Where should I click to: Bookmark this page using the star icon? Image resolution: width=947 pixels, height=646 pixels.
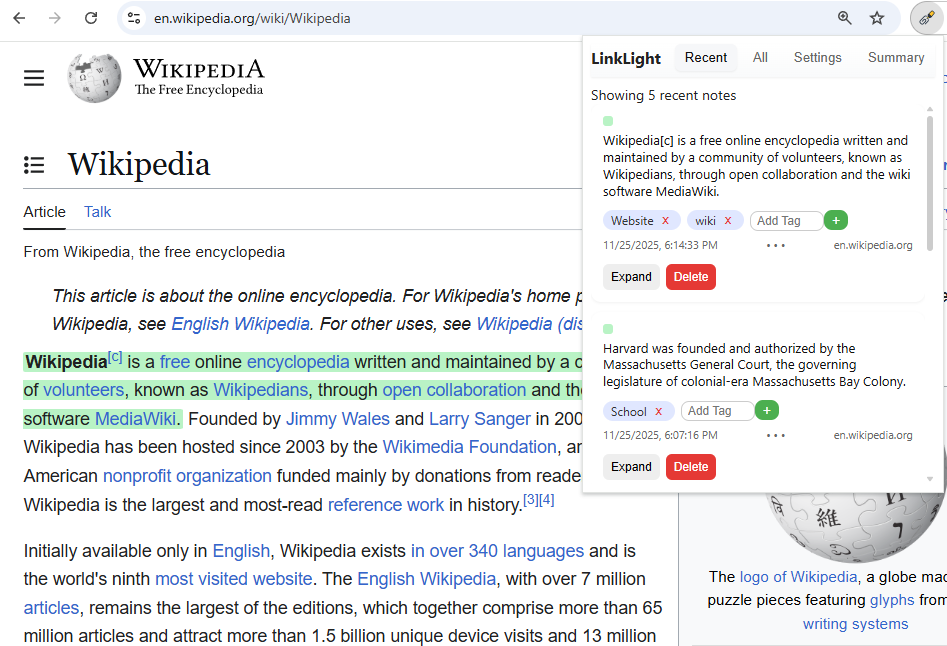coord(876,18)
